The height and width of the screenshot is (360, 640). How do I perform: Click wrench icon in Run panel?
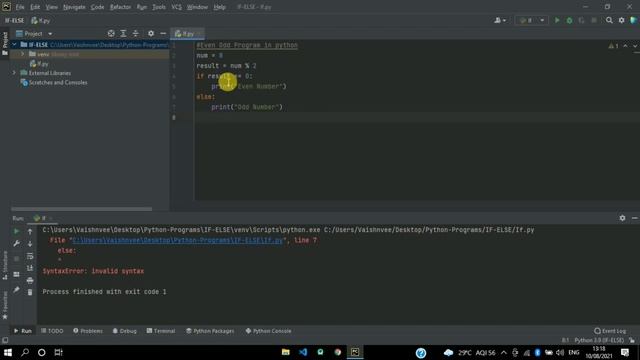(x=16, y=244)
